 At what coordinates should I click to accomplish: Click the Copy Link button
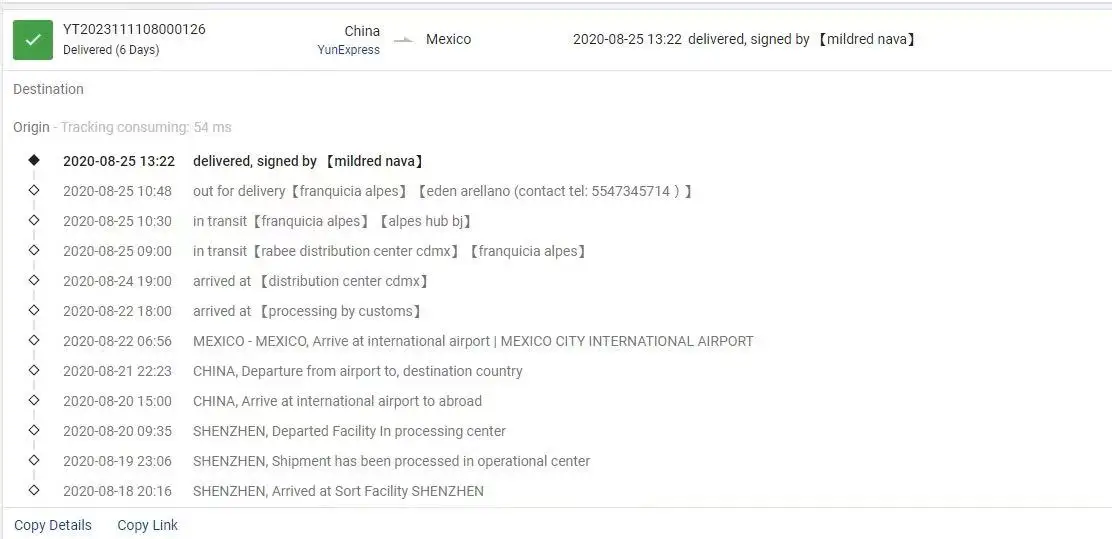[148, 525]
